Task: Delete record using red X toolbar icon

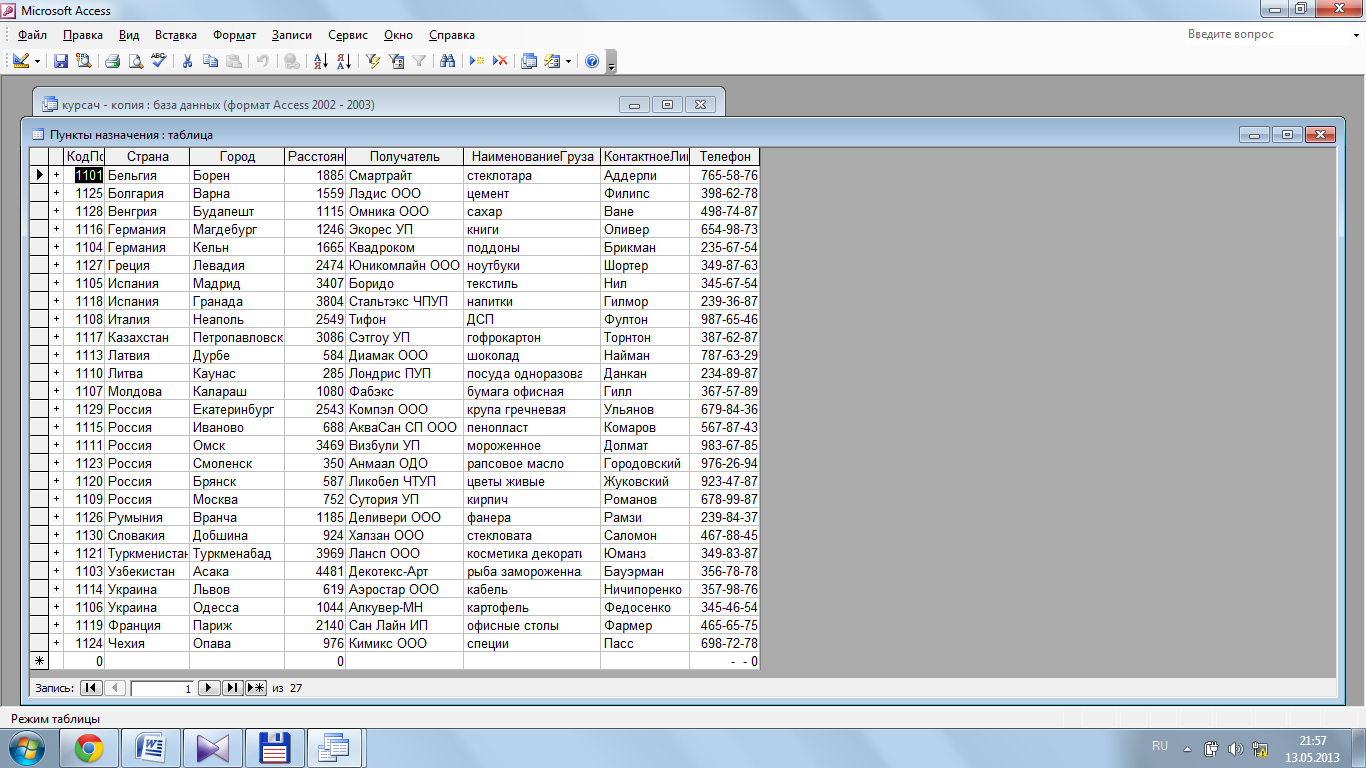Action: click(x=500, y=61)
